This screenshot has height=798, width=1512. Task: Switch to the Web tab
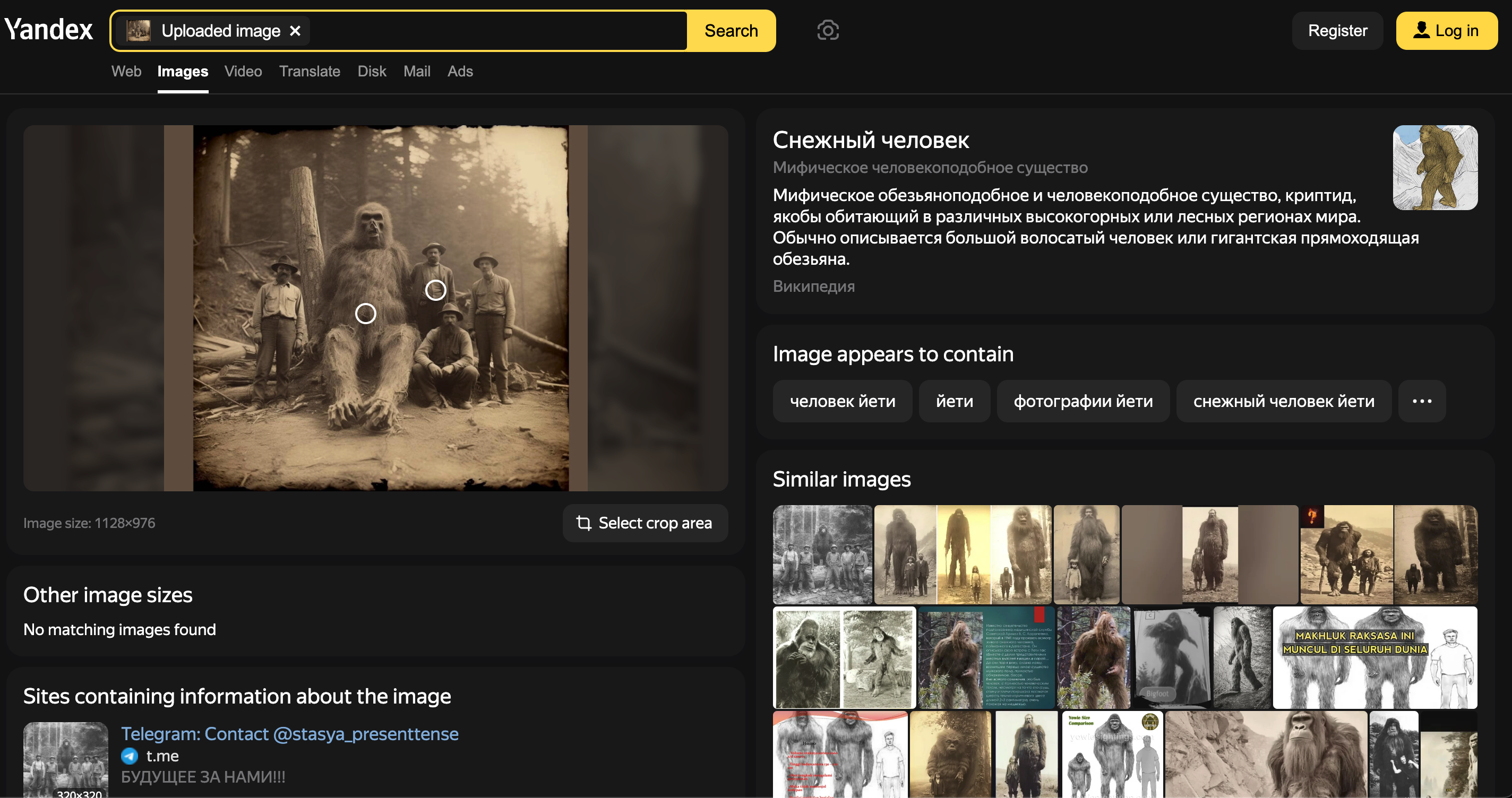(x=126, y=71)
